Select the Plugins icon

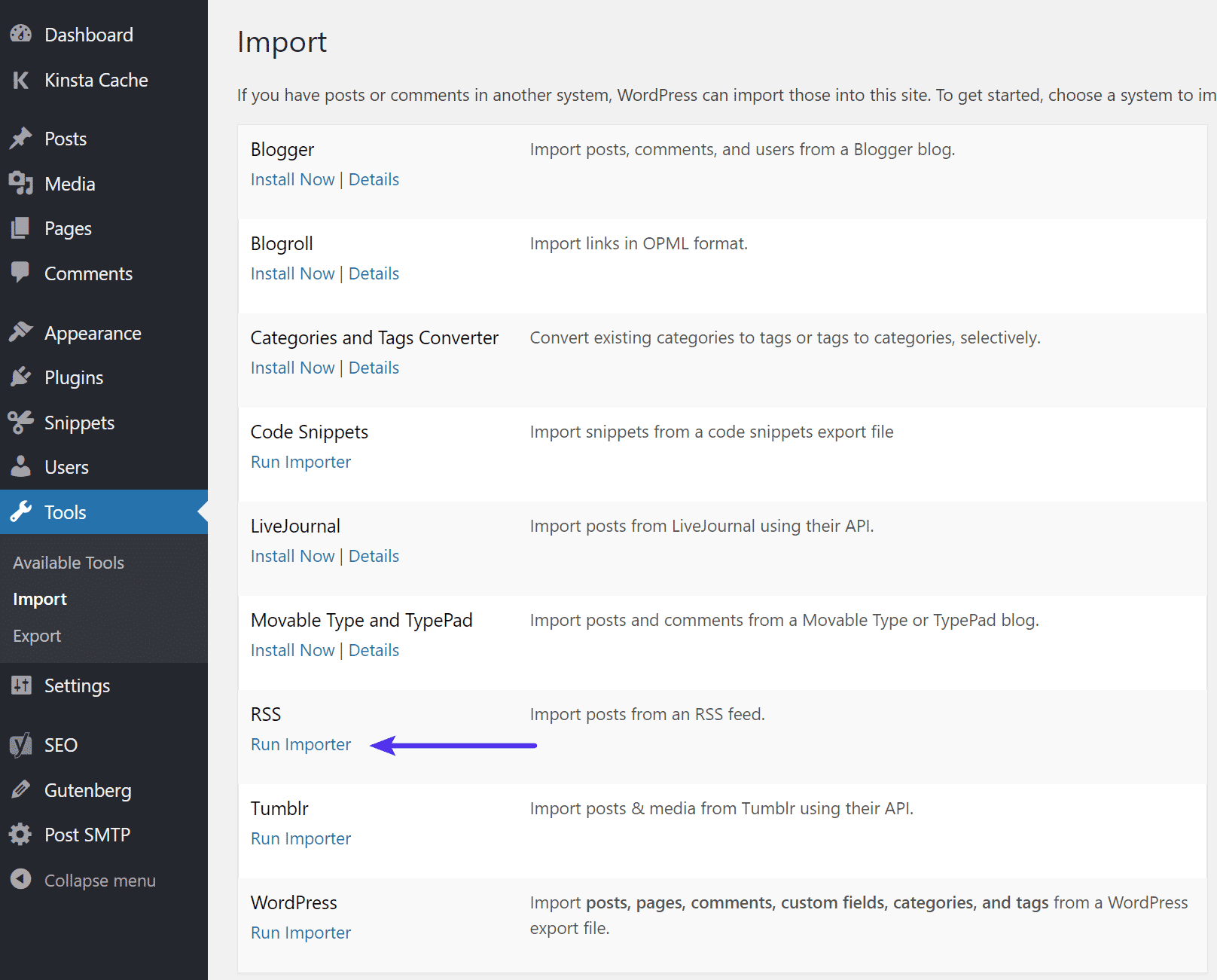point(21,377)
